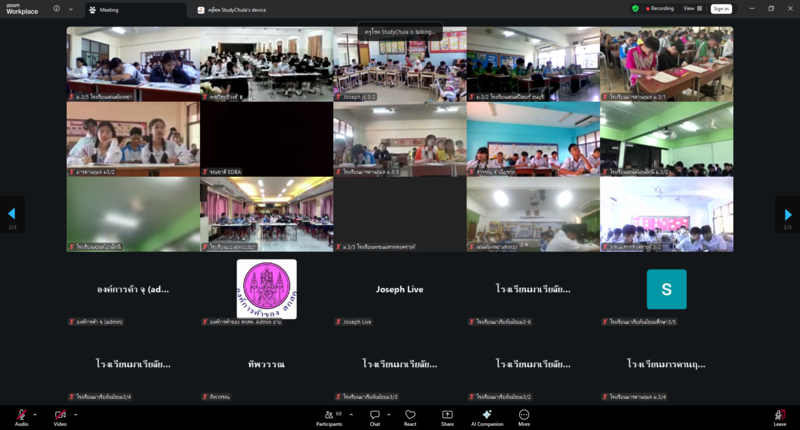Viewport: 800px width, 430px height.
Task: Minimize the Zoom window
Action: (752, 9)
